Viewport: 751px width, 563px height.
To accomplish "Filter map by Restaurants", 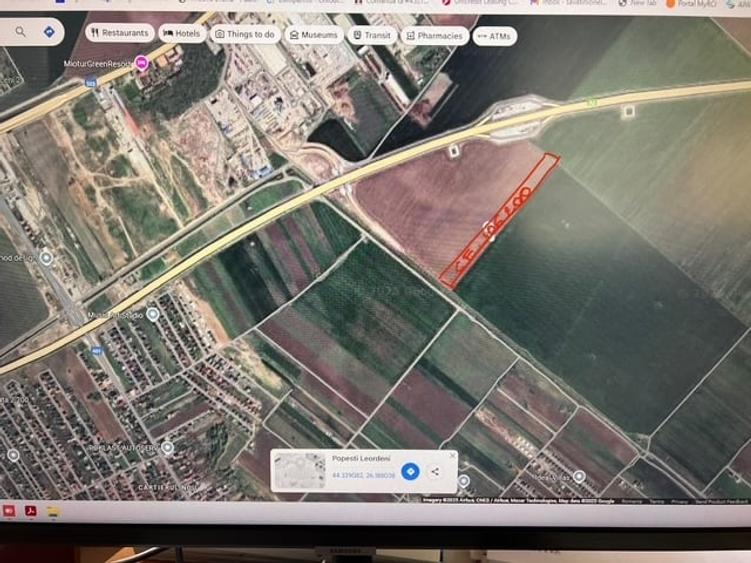I will coord(120,33).
